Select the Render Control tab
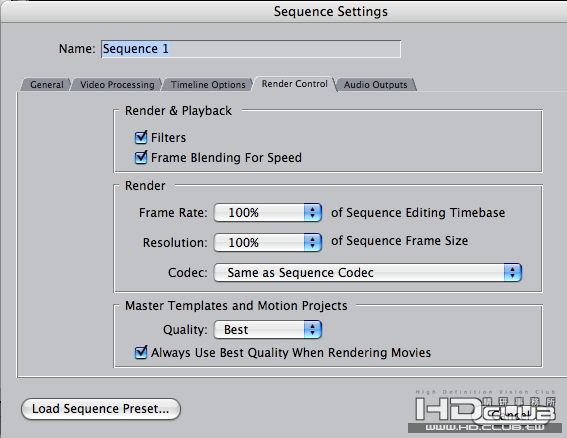The height and width of the screenshot is (438, 567). [294, 84]
